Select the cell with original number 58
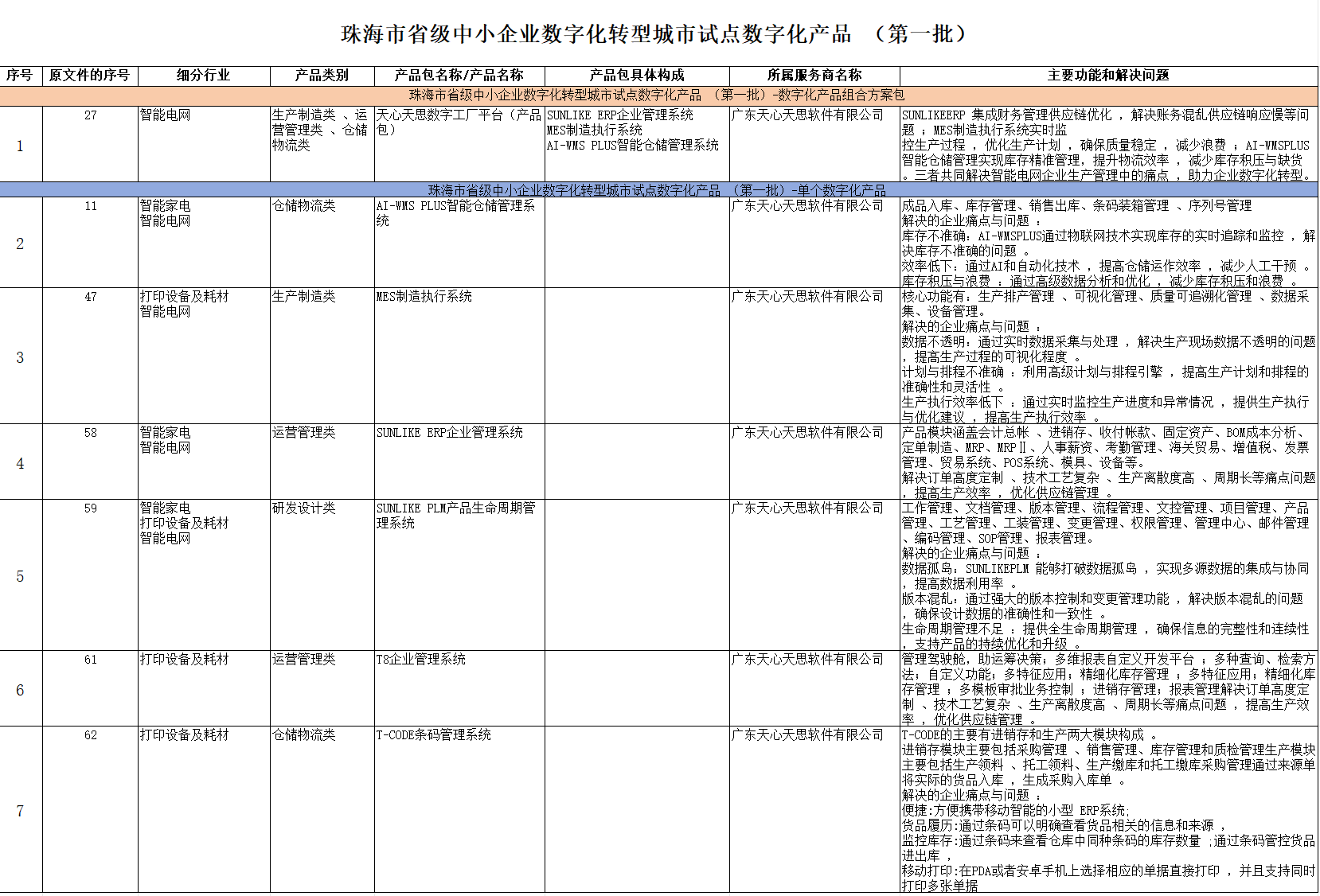 tap(90, 462)
